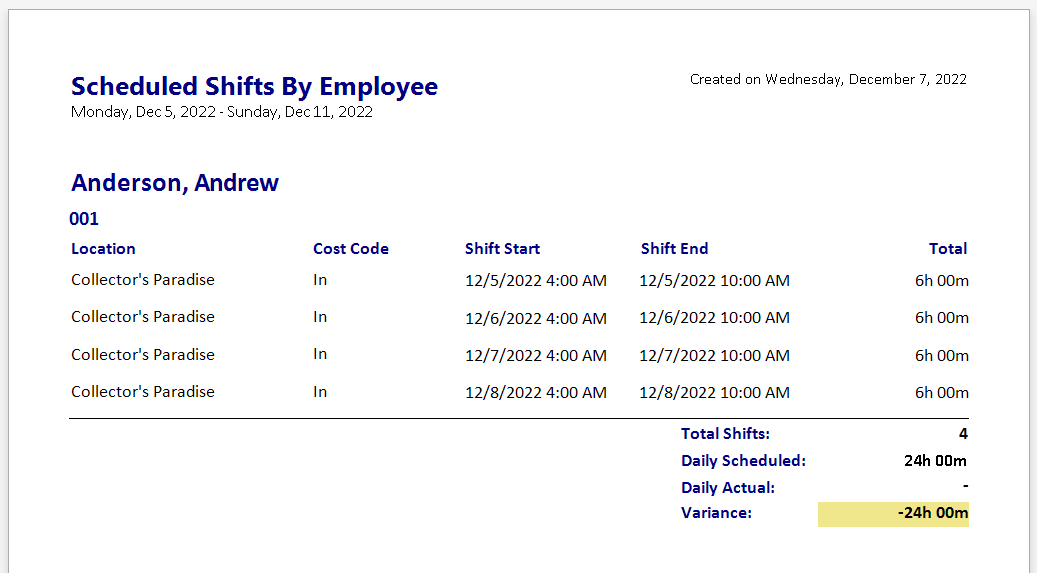Click the '6h 00m' total for 12/6/2022
Screen dimensions: 1037x573
942,318
